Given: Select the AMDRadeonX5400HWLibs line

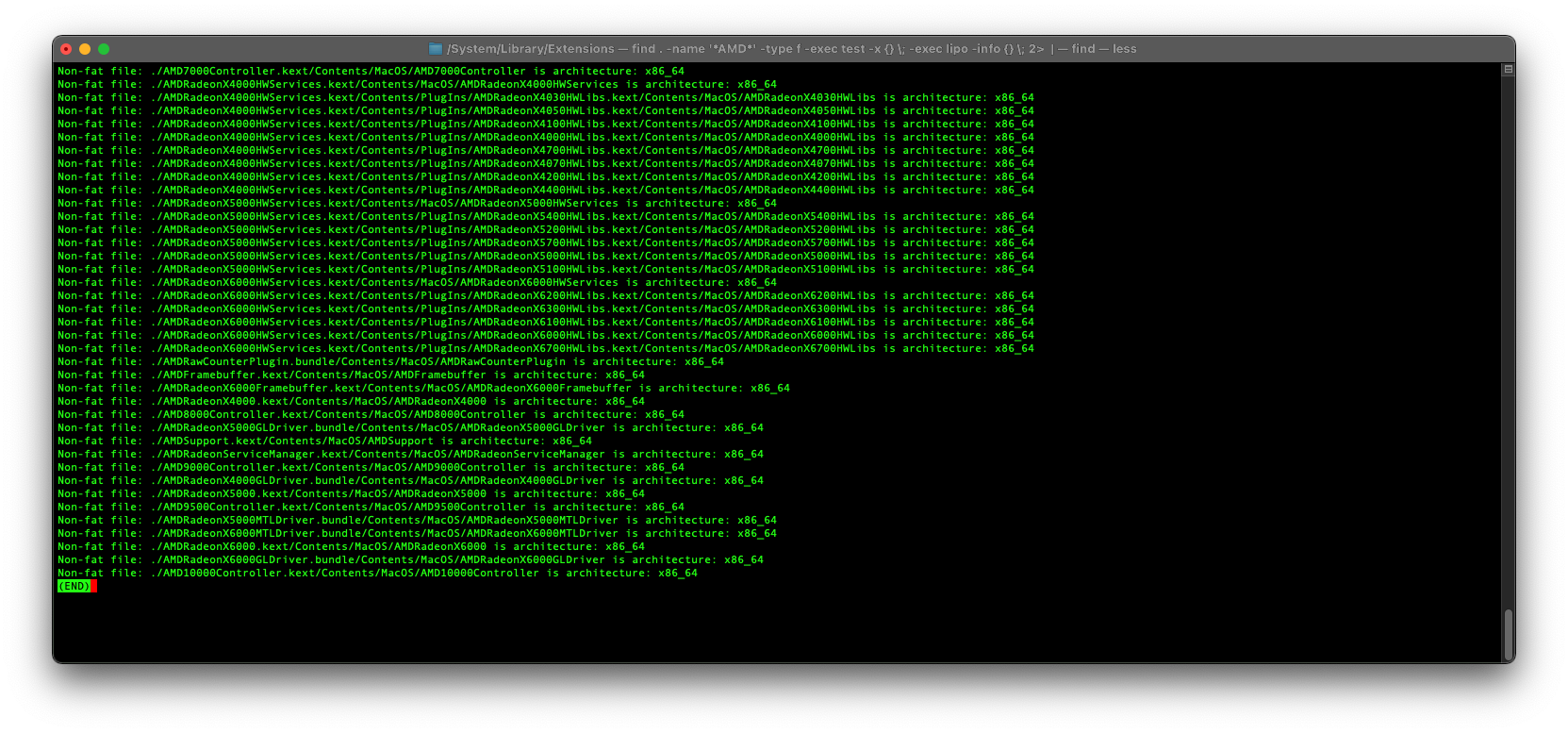Looking at the screenshot, I should (546, 216).
